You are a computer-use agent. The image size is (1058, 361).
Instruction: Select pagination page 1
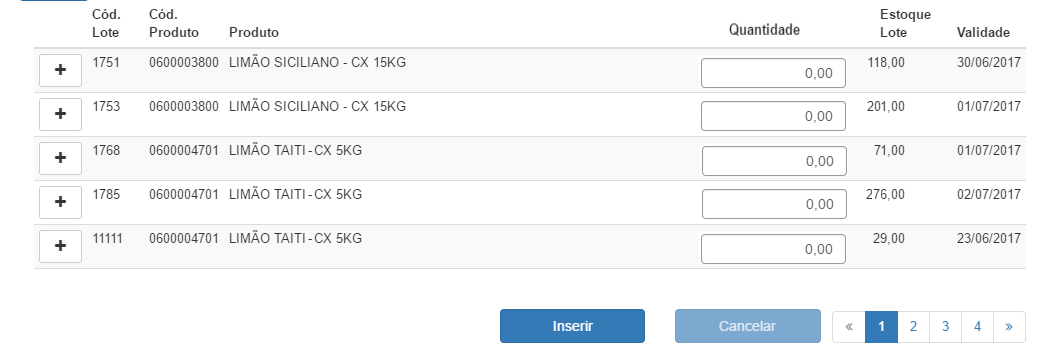pos(881,327)
